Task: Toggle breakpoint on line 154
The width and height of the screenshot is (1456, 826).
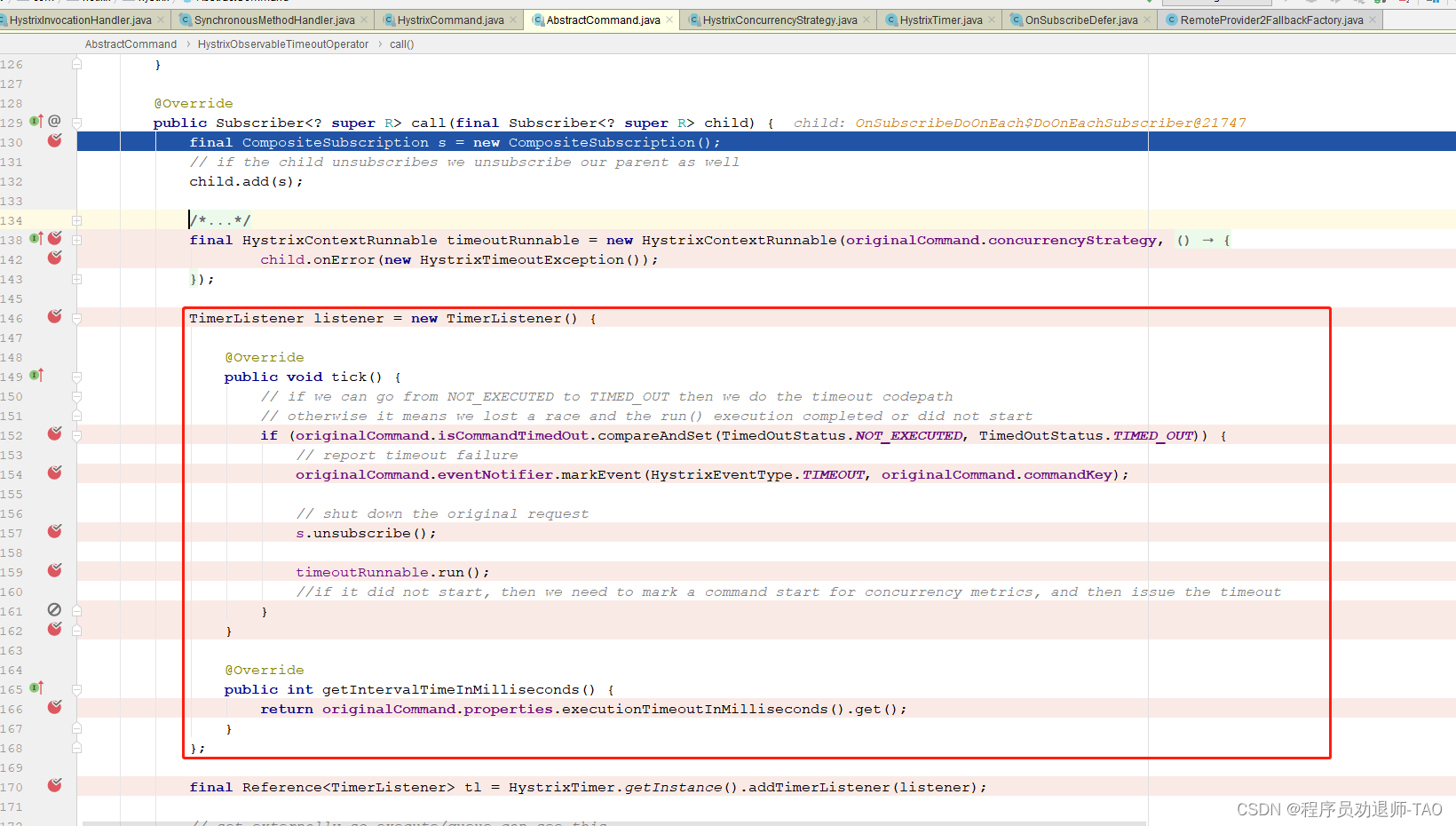Action: [x=55, y=473]
